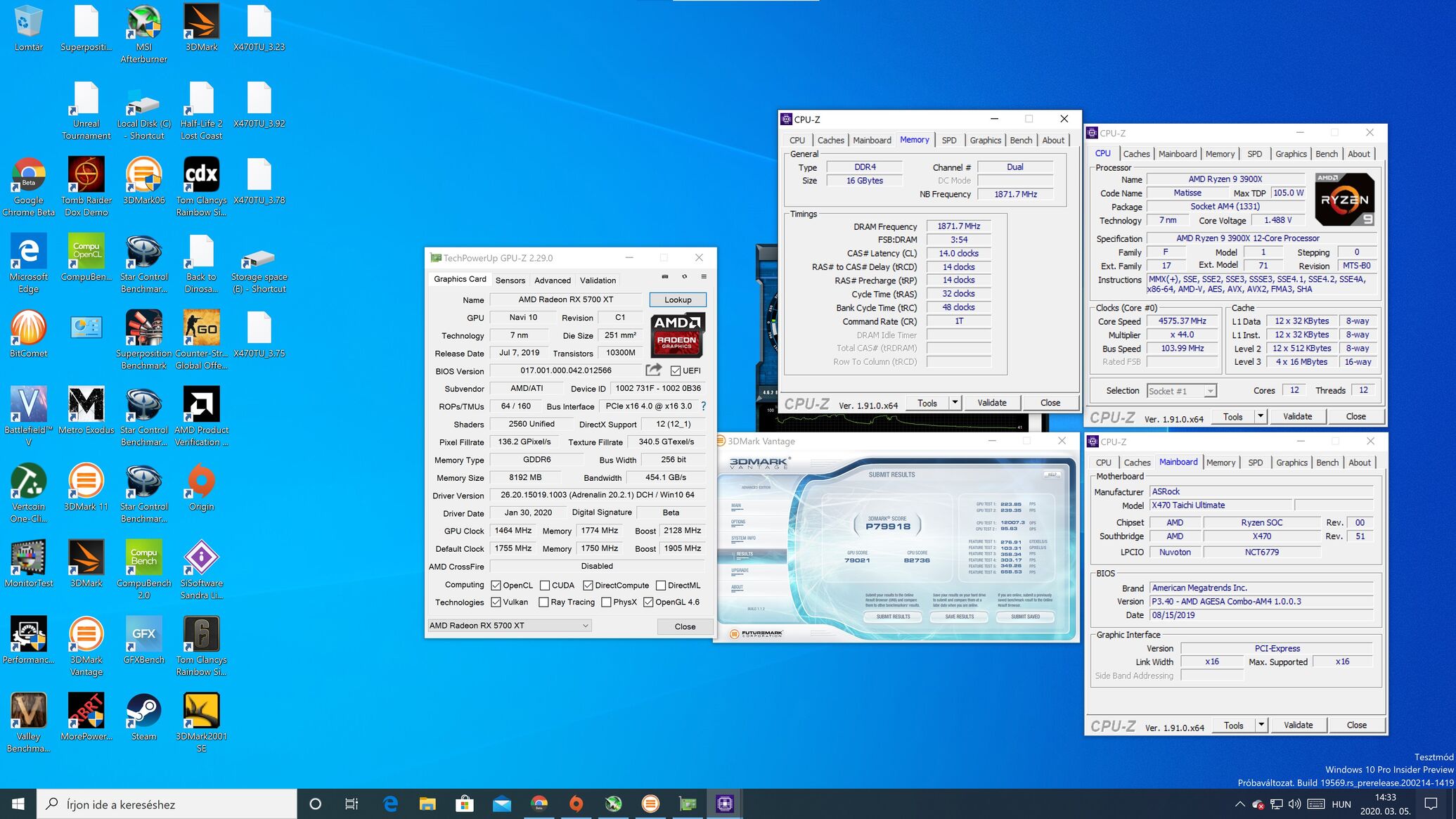Toggle the UEFI checkbox
Image resolution: width=1456 pixels, height=819 pixels.
point(676,371)
